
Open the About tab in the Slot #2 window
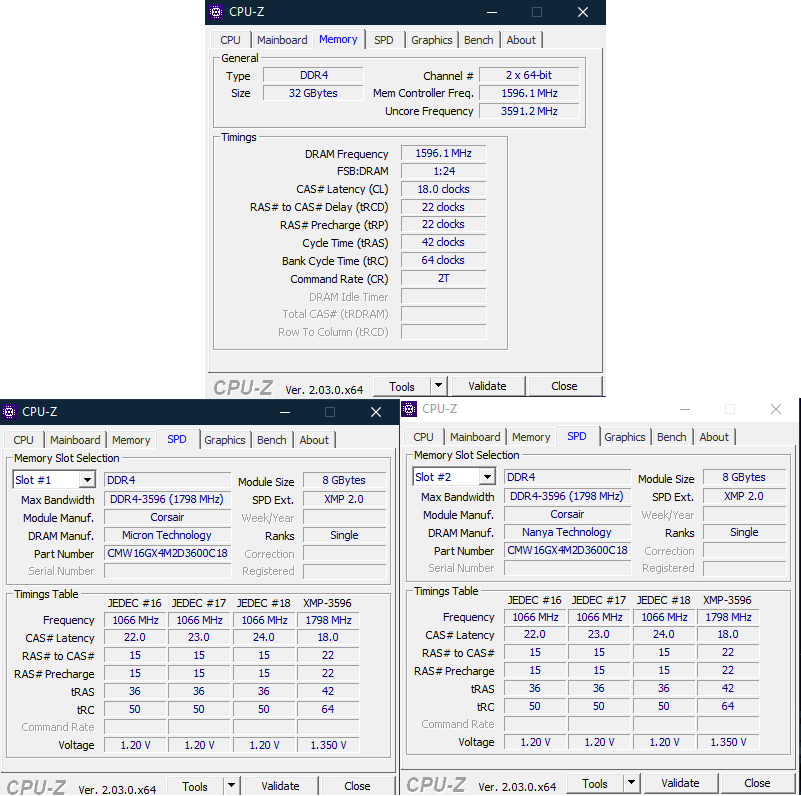tap(714, 437)
